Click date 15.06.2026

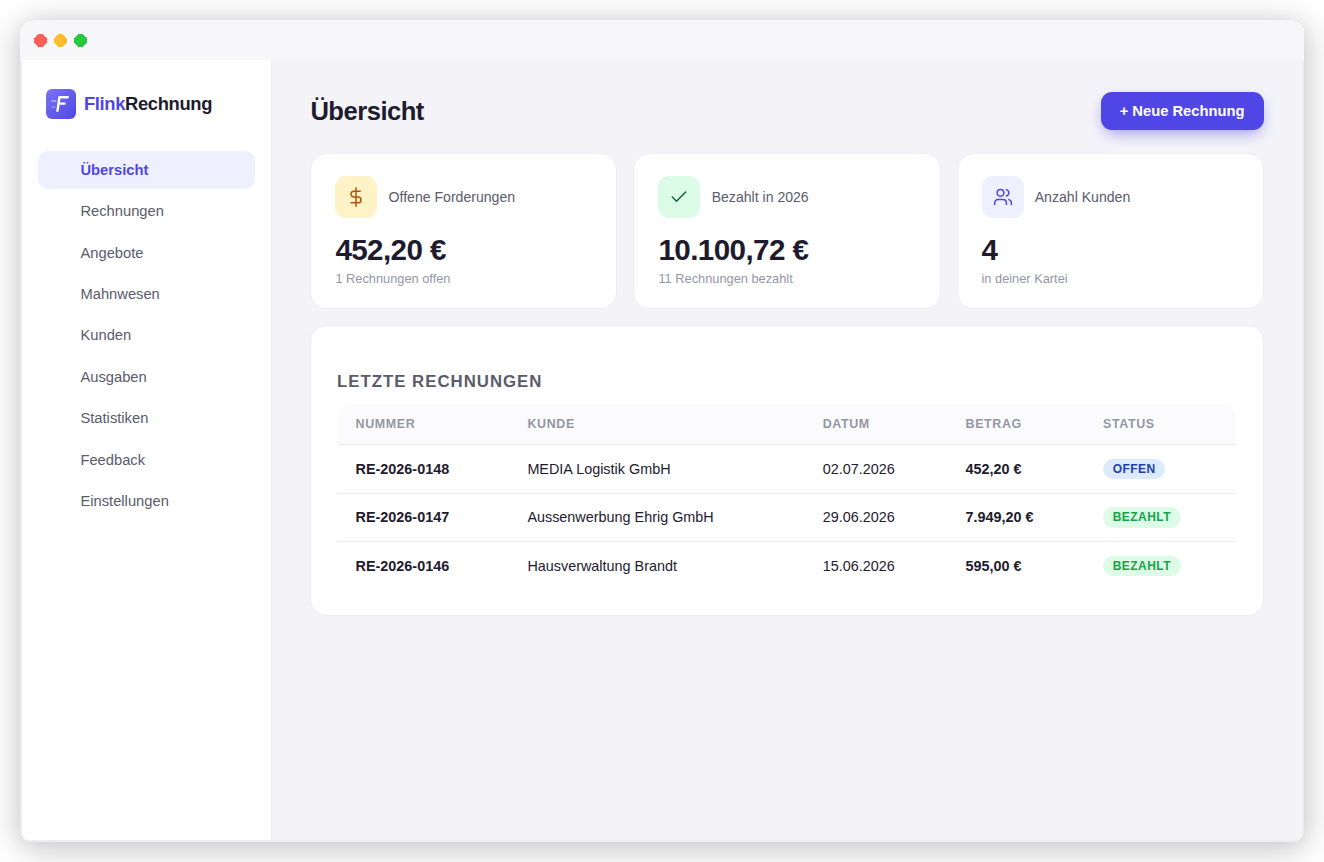click(858, 566)
